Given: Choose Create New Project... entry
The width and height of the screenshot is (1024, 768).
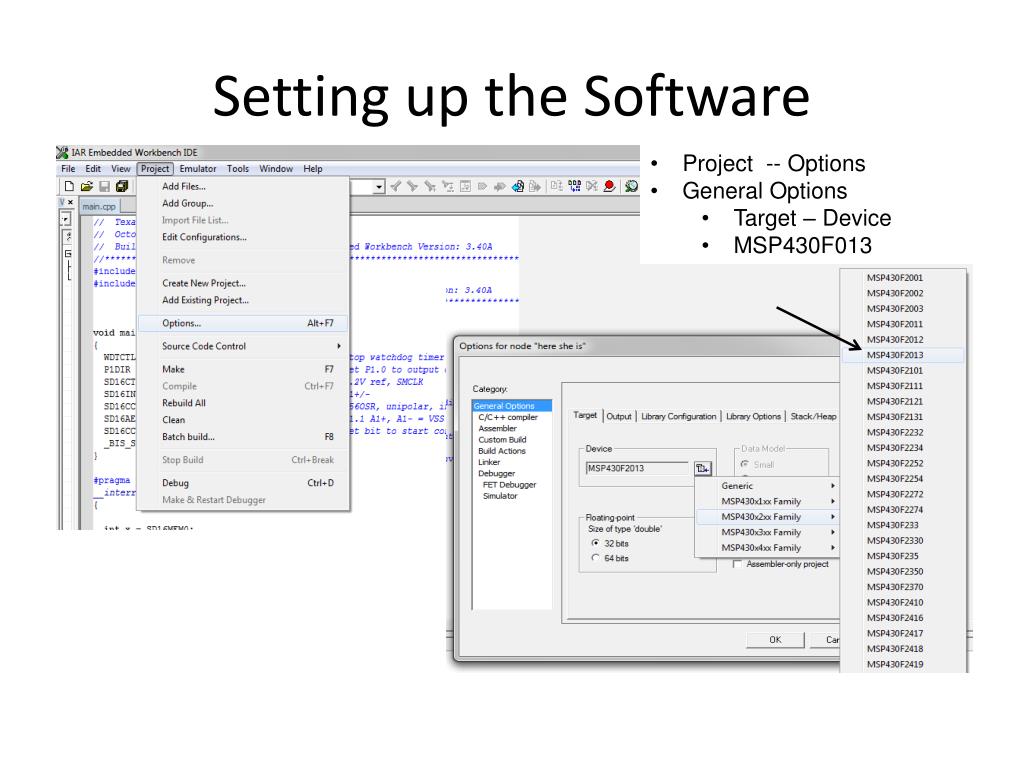Looking at the screenshot, I should point(243,283).
